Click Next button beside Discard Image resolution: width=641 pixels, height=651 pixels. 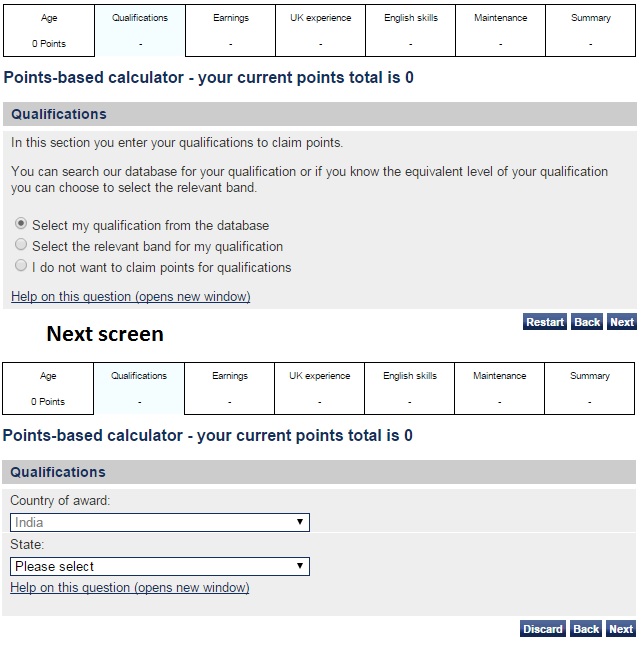(621, 629)
